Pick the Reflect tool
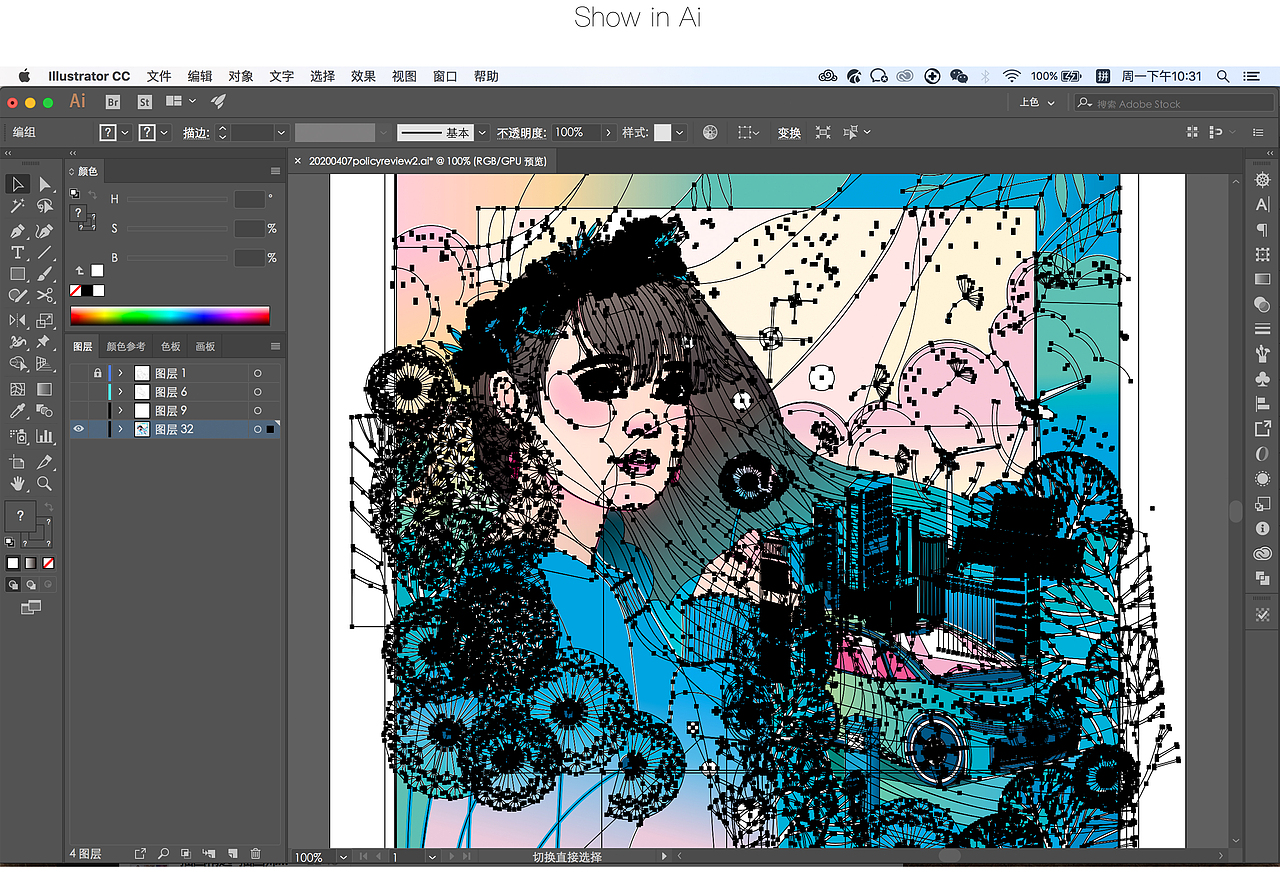1280x878 pixels. point(17,320)
